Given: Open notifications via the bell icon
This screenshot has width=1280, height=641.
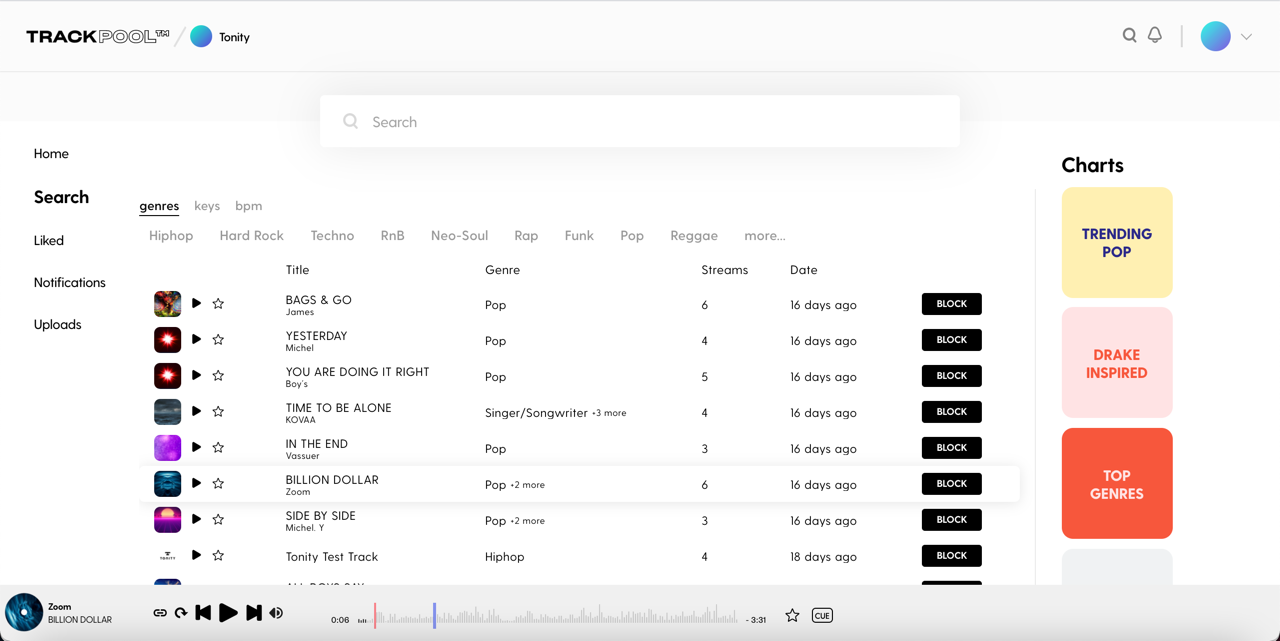Looking at the screenshot, I should [1155, 34].
